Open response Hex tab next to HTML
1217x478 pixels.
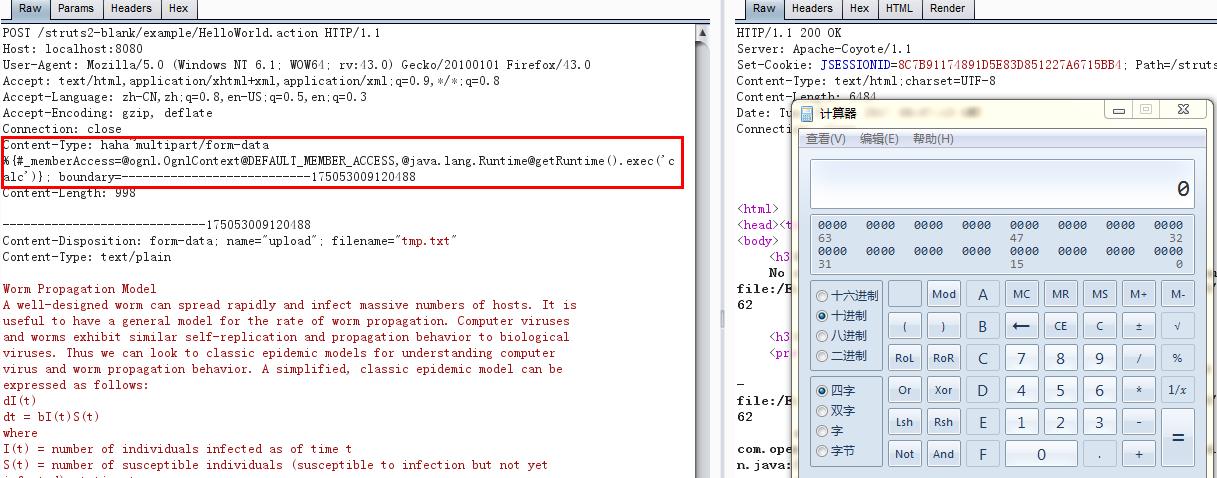(859, 8)
